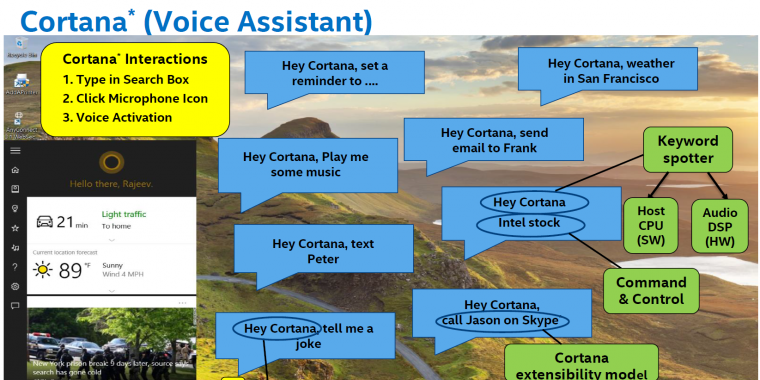This screenshot has height=380, width=760.
Task: Click the 'Keyword spotter' green box
Action: 688,150
